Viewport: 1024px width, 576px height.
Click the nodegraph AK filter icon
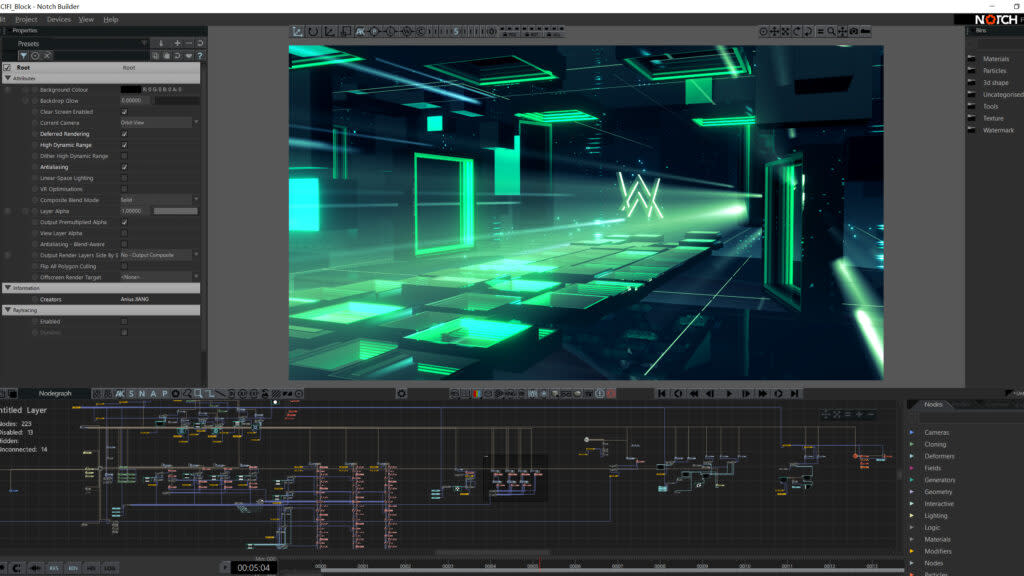(x=120, y=394)
